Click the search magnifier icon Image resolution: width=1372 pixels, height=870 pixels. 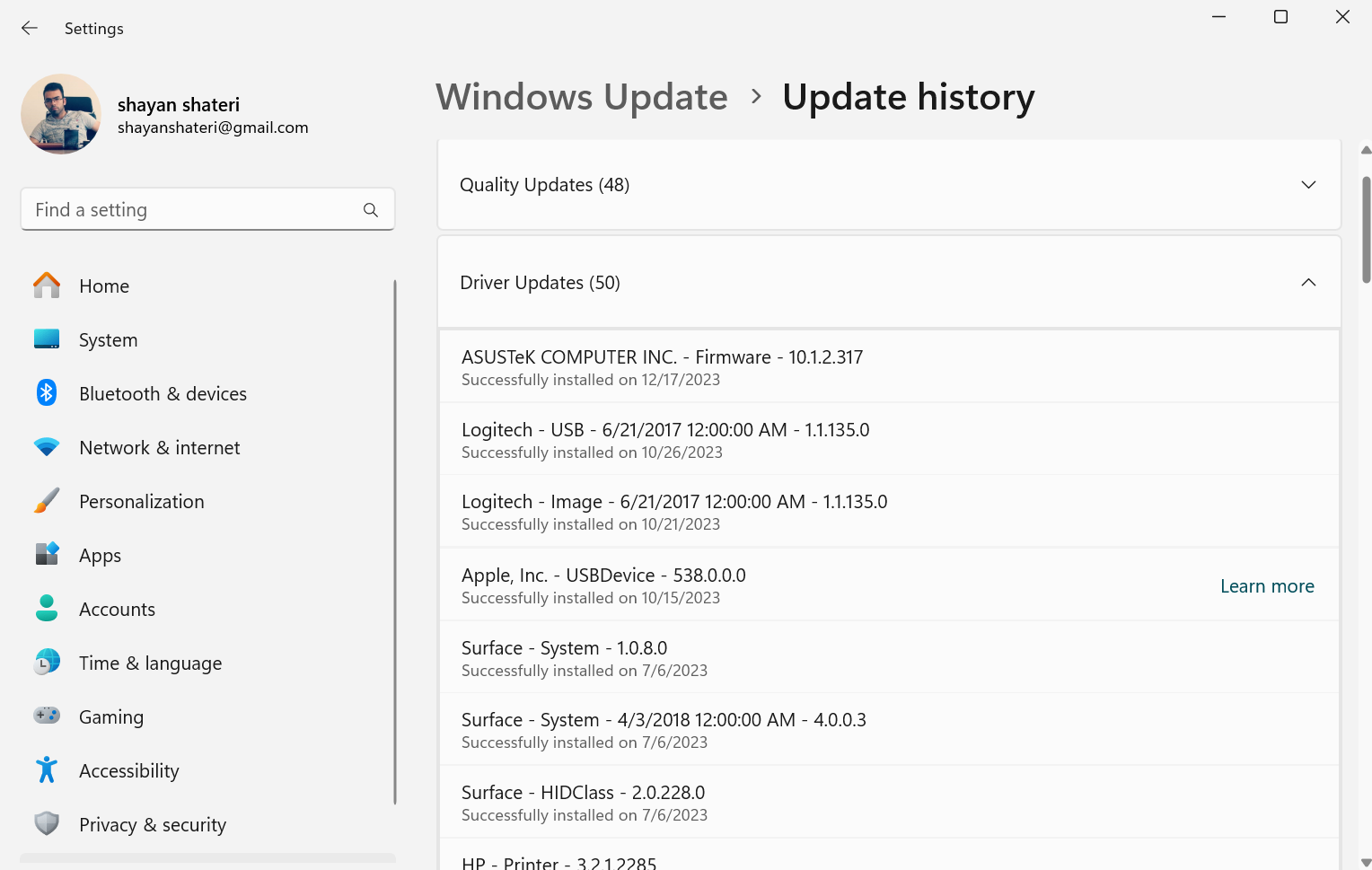tap(371, 210)
